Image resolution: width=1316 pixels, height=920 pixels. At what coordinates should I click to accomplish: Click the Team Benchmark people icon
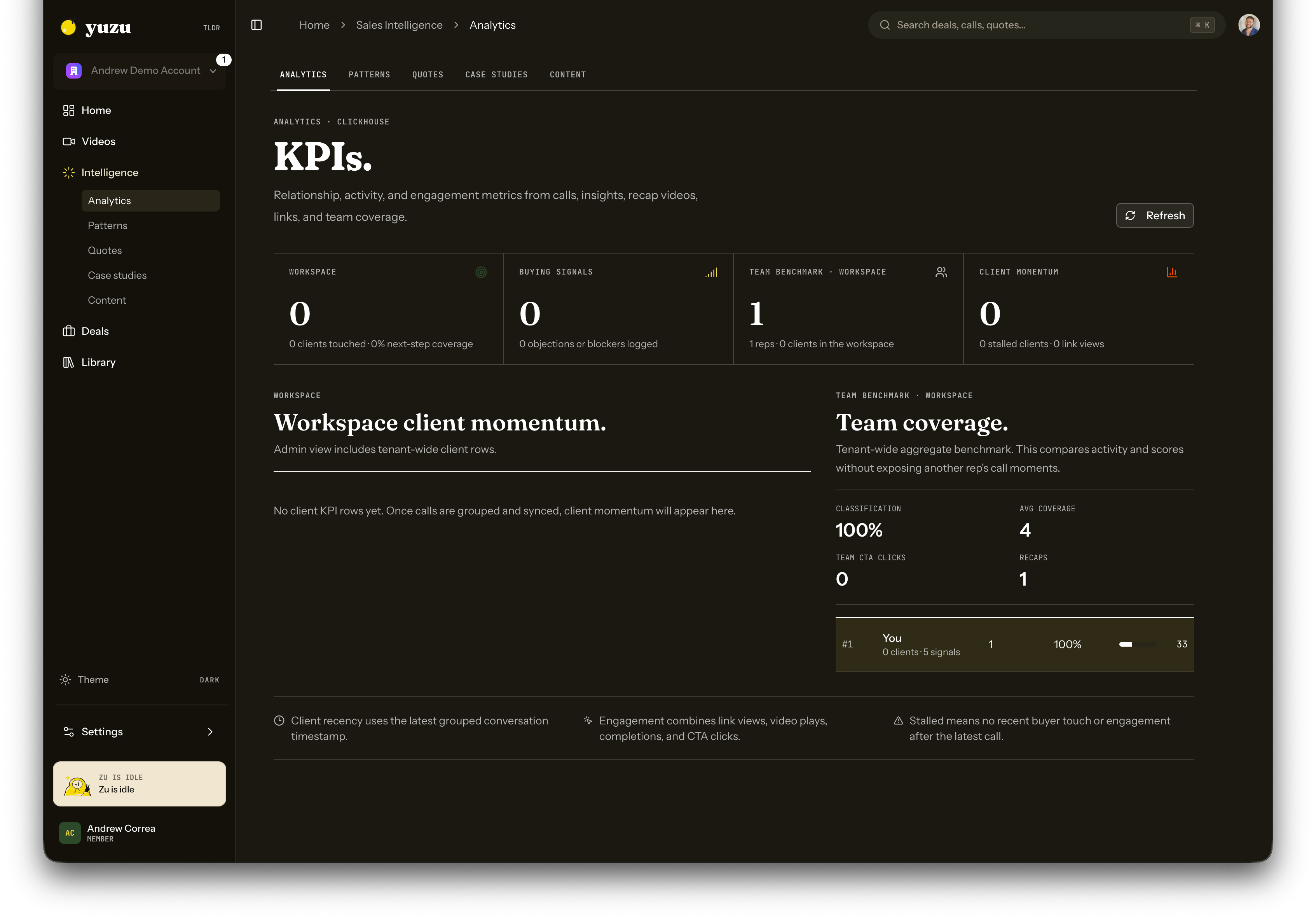941,273
